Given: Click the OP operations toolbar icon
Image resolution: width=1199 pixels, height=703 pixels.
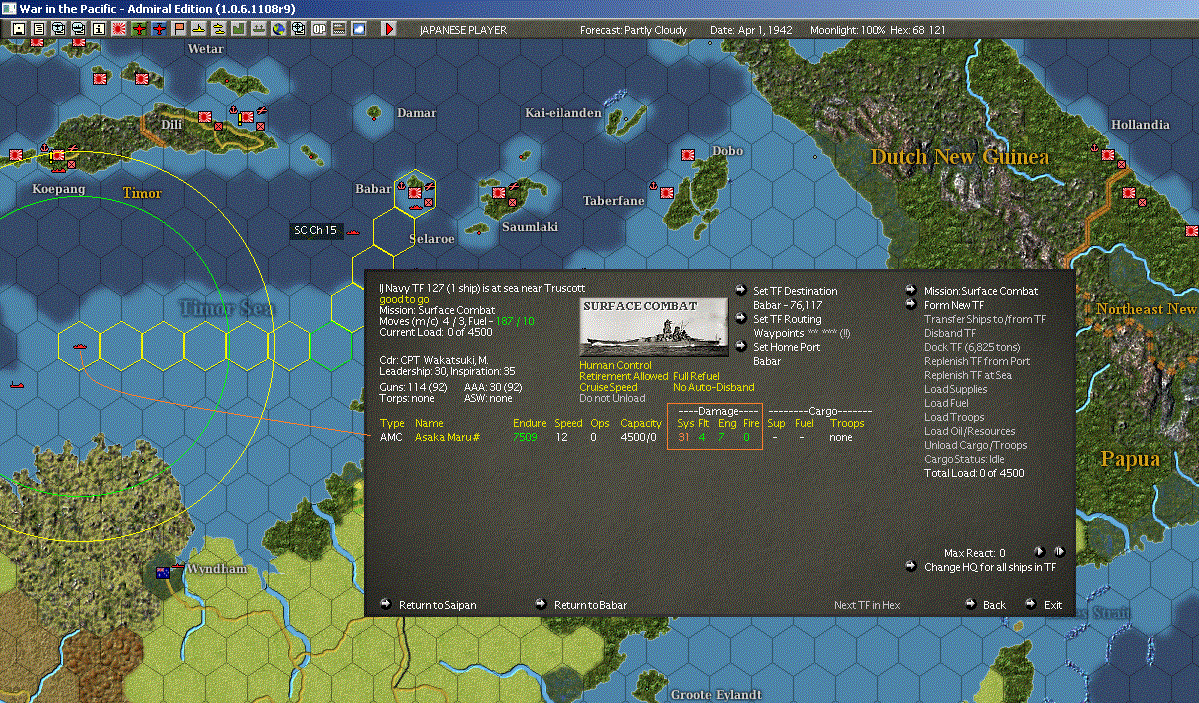Looking at the screenshot, I should coord(319,29).
